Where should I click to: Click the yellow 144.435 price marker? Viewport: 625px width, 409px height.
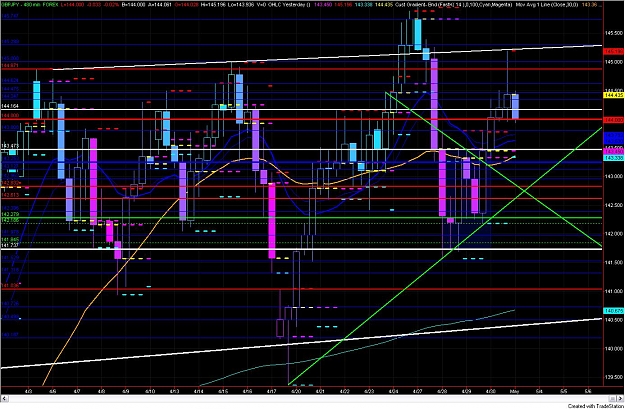pos(613,95)
